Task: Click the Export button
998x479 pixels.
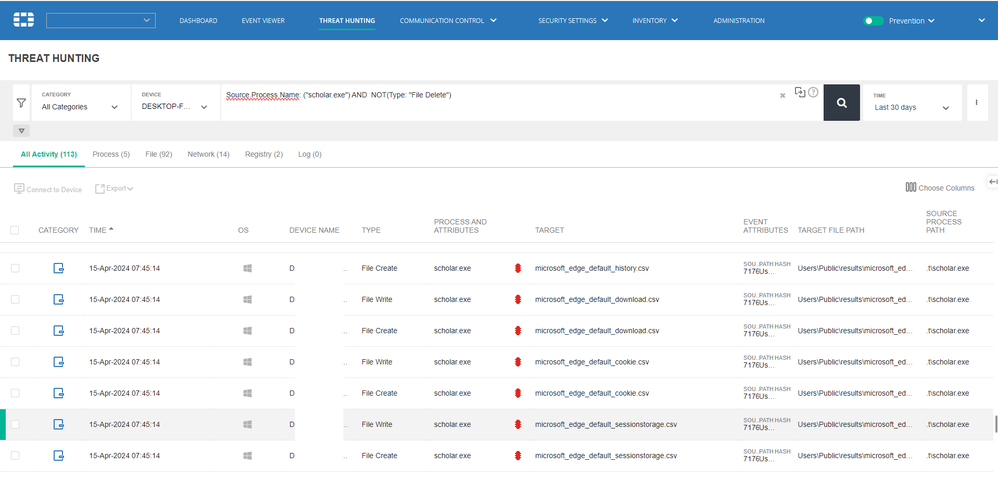Action: 114,189
